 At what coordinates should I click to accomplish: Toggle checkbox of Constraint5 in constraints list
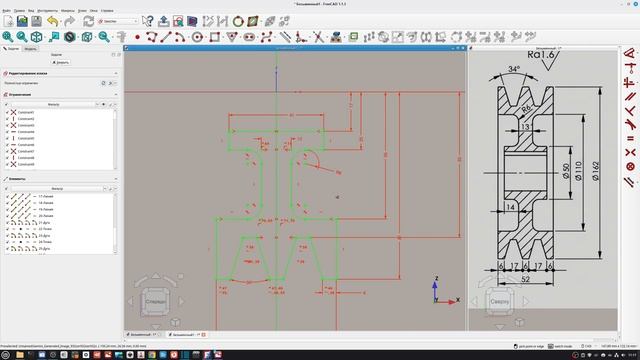click(x=7, y=138)
